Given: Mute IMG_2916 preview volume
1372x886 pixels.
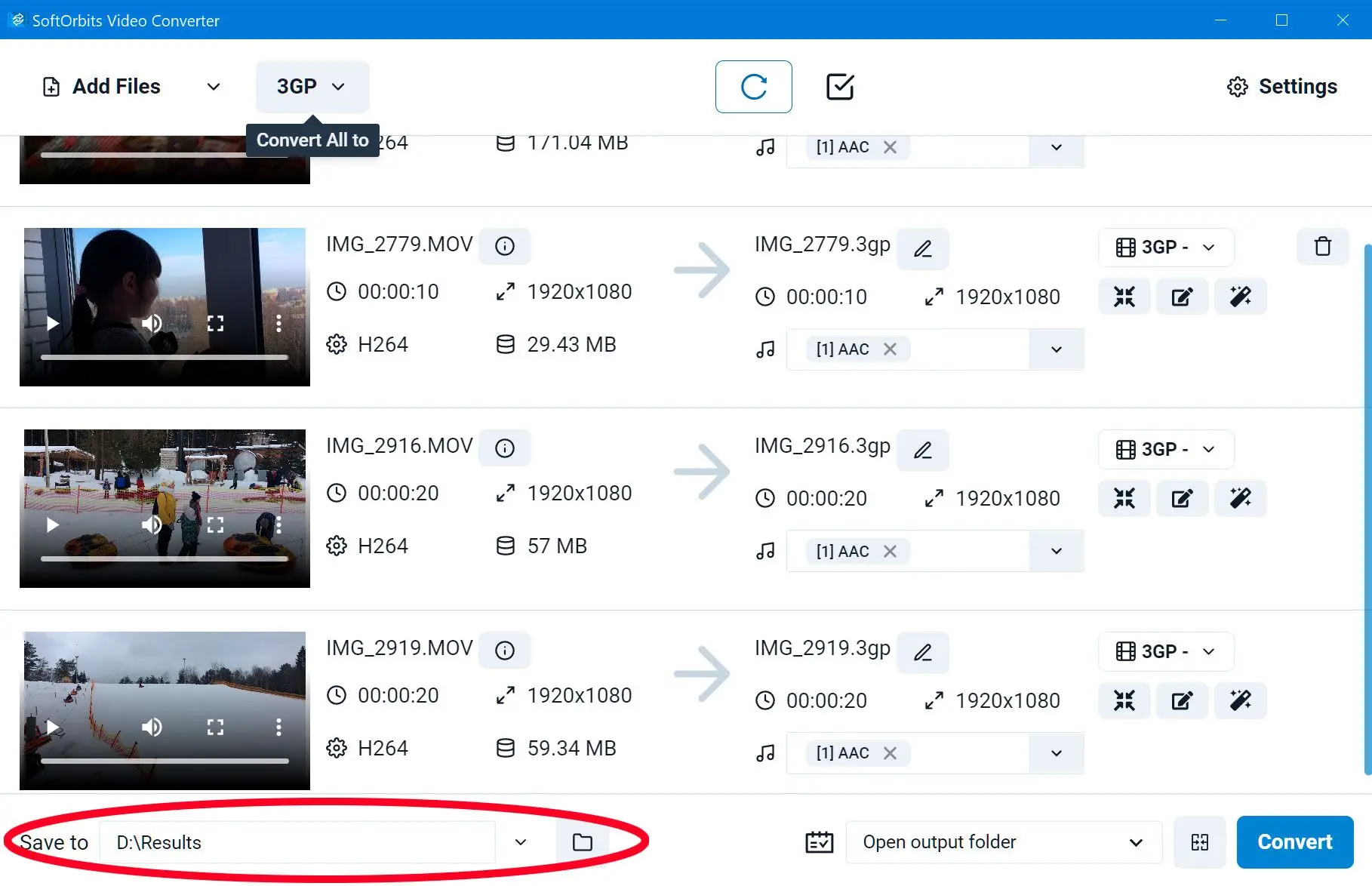Looking at the screenshot, I should [152, 525].
